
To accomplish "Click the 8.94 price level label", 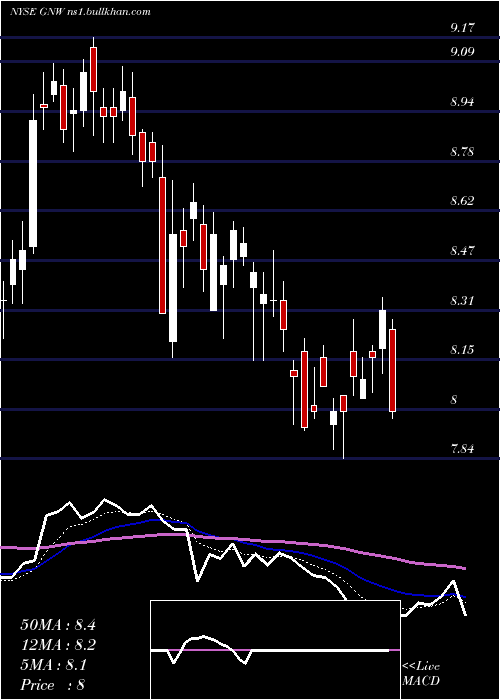I will tap(462, 102).
